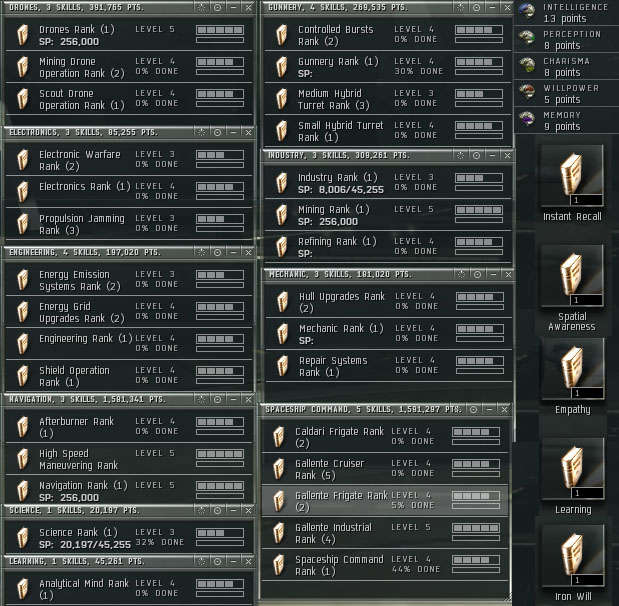The width and height of the screenshot is (619, 606).
Task: Toggle the pin circle on Navigation window
Action: click(x=218, y=400)
